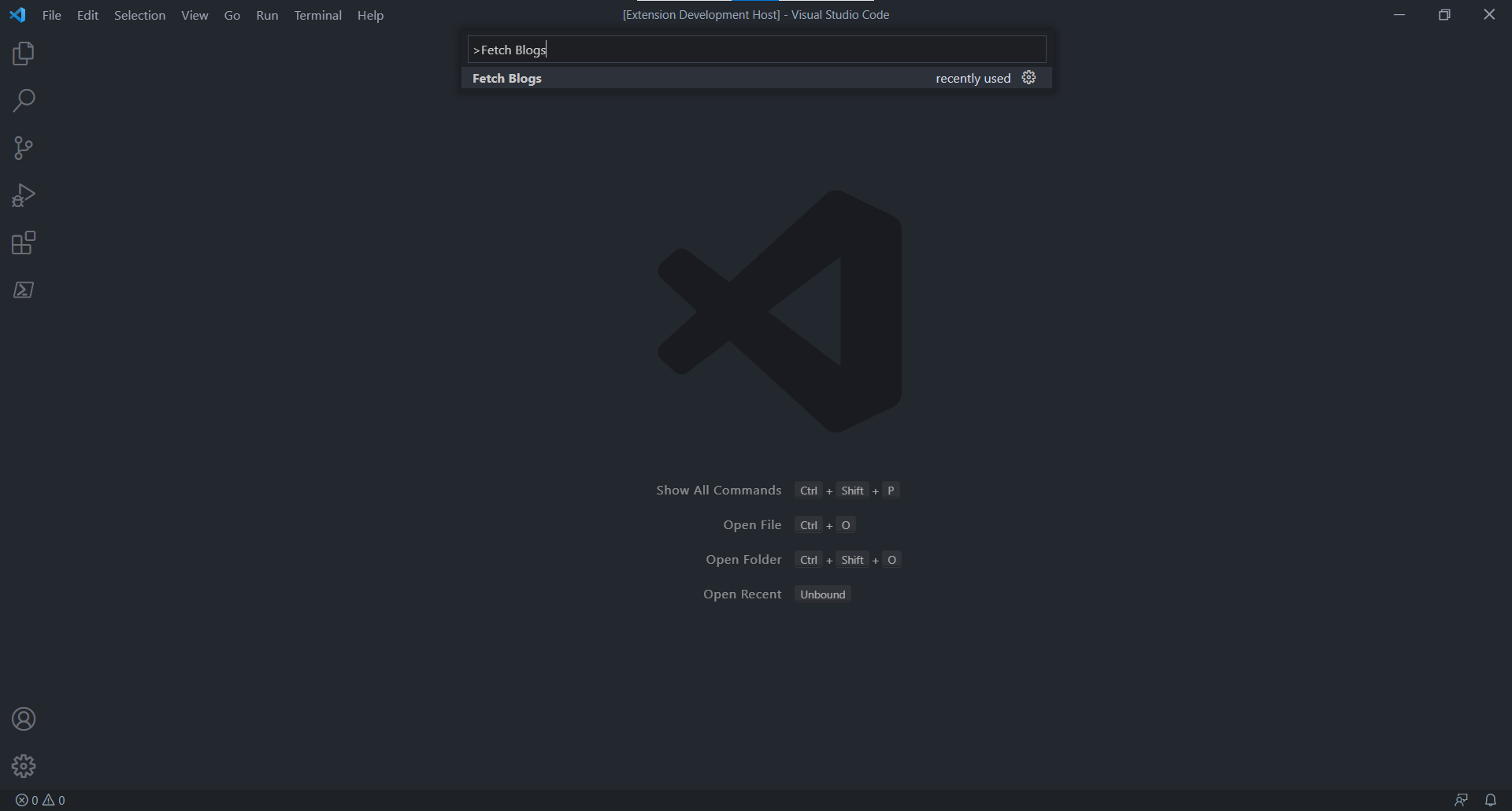Open the Remote Explorer icon
Viewport: 1512px width, 811px height.
pos(24,290)
